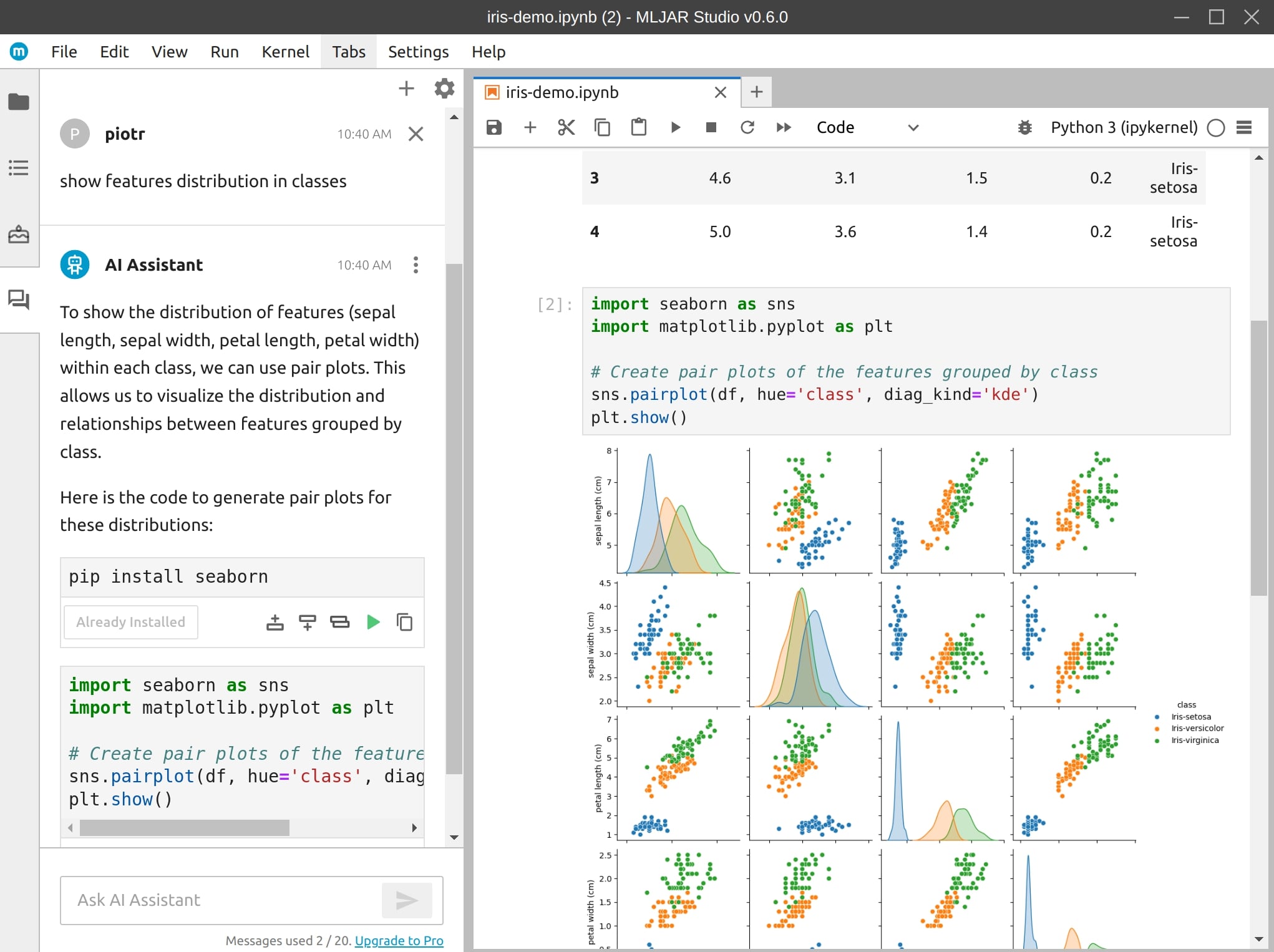Click the Already Installed seaborn badge
This screenshot has height=952, width=1274.
(131, 621)
